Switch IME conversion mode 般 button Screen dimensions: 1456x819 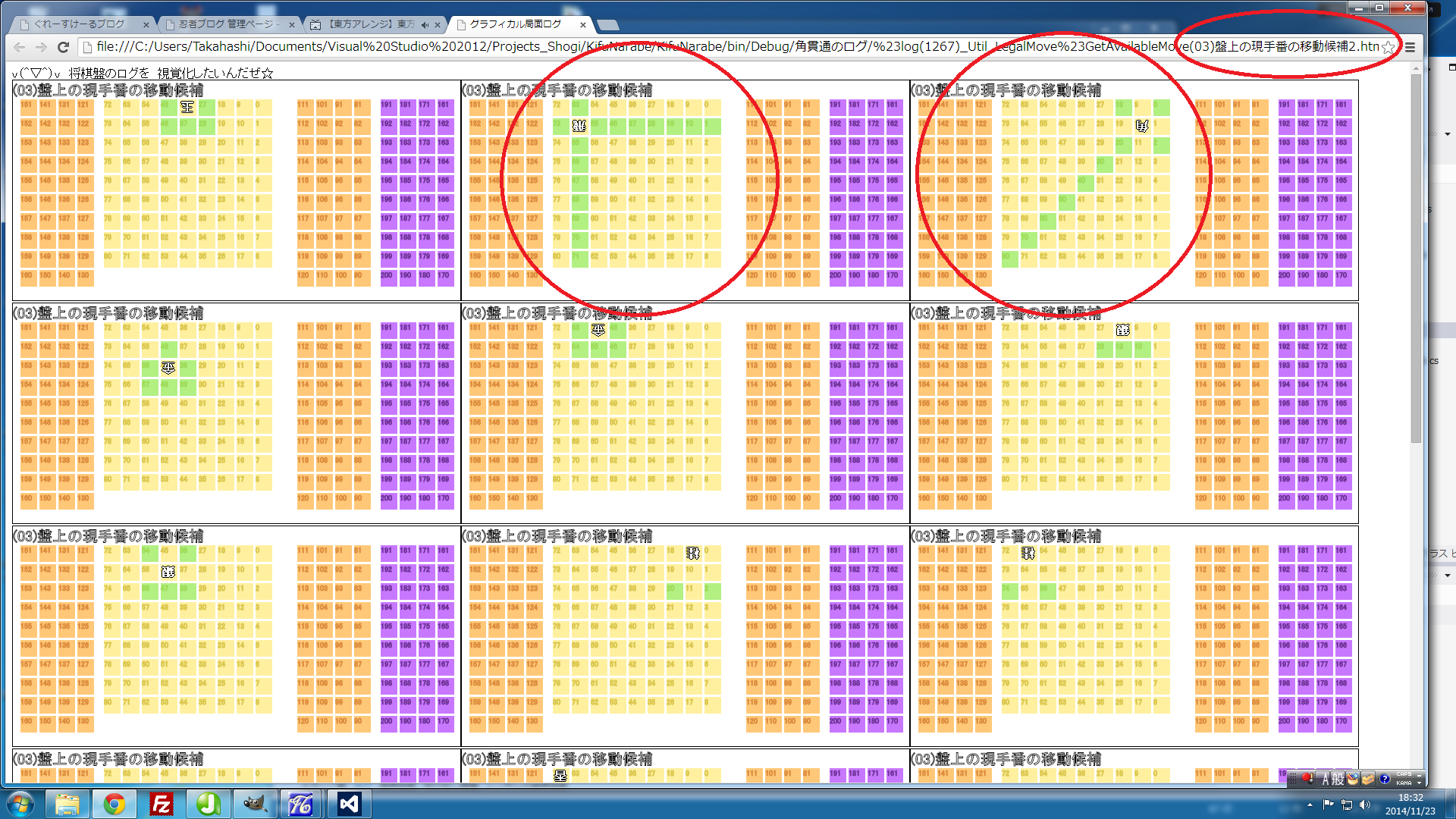click(1338, 779)
